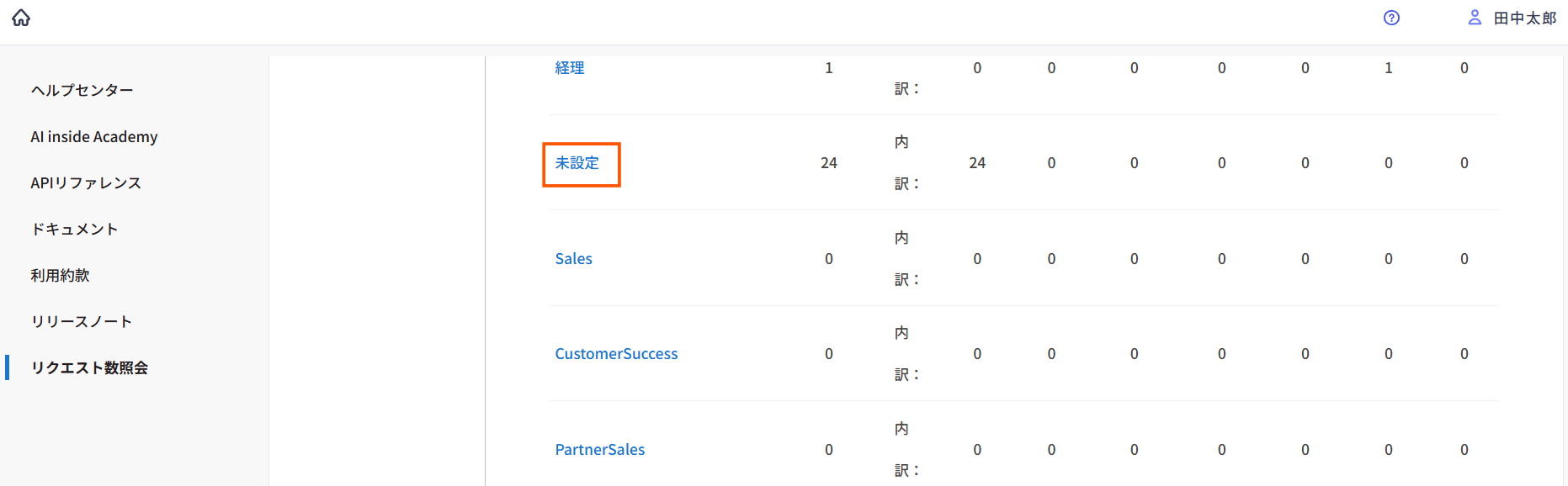Click the 内訳 label in the CustomerSuccess row
Image resolution: width=1568 pixels, height=486 pixels.
click(x=905, y=354)
